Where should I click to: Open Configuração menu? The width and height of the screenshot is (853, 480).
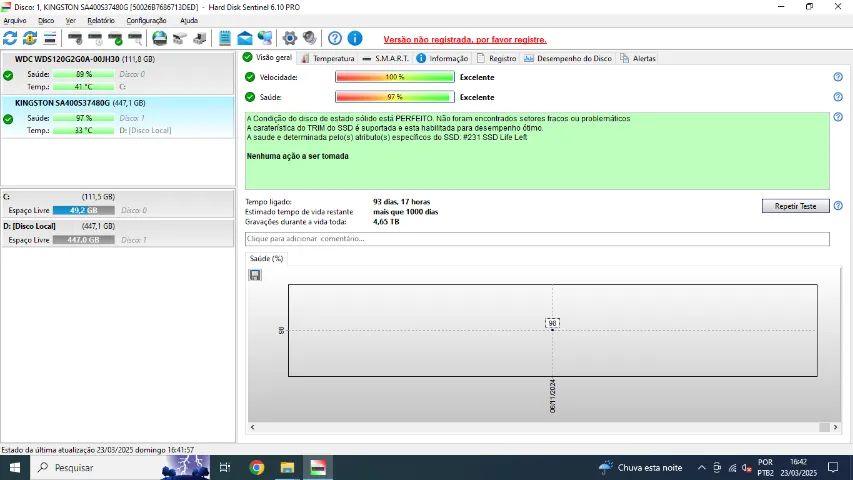coord(146,20)
